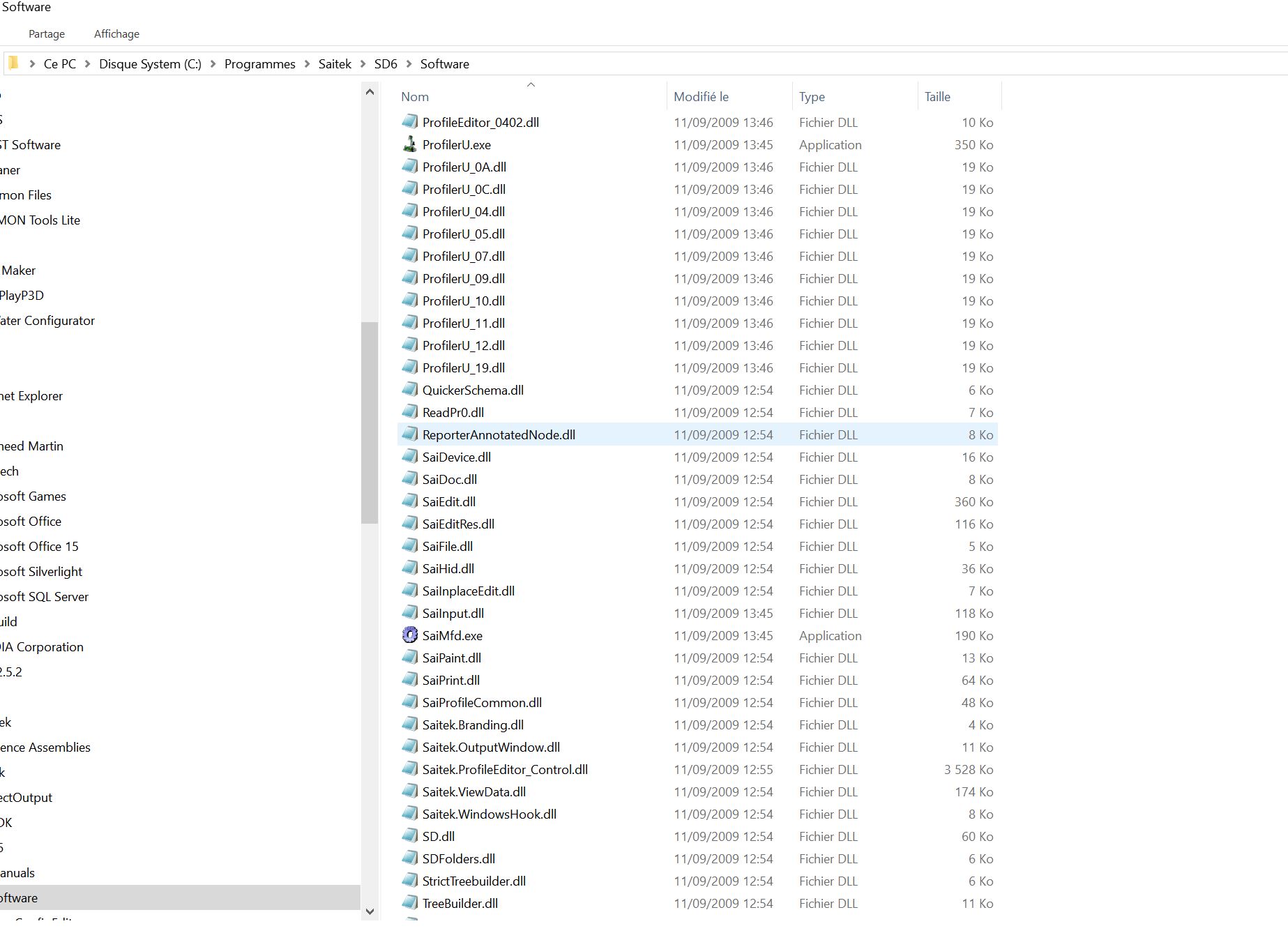The width and height of the screenshot is (1288, 933).
Task: Click the SD.dll file icon
Action: coord(410,836)
